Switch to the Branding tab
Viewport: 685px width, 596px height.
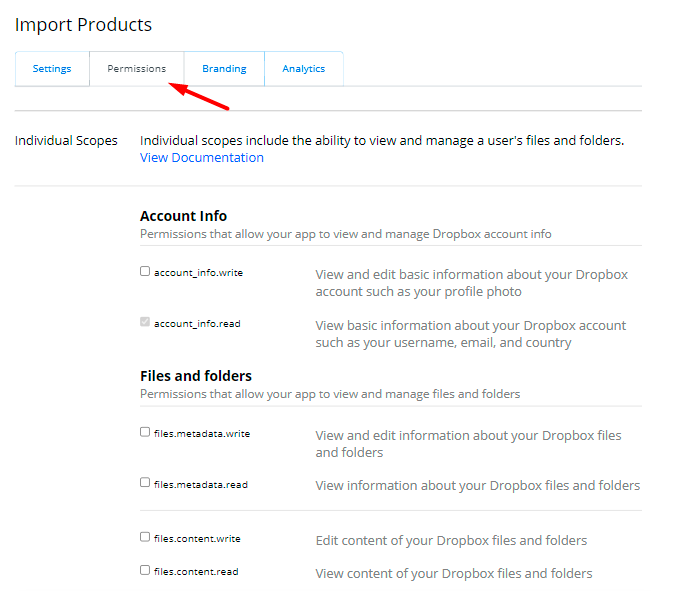224,69
